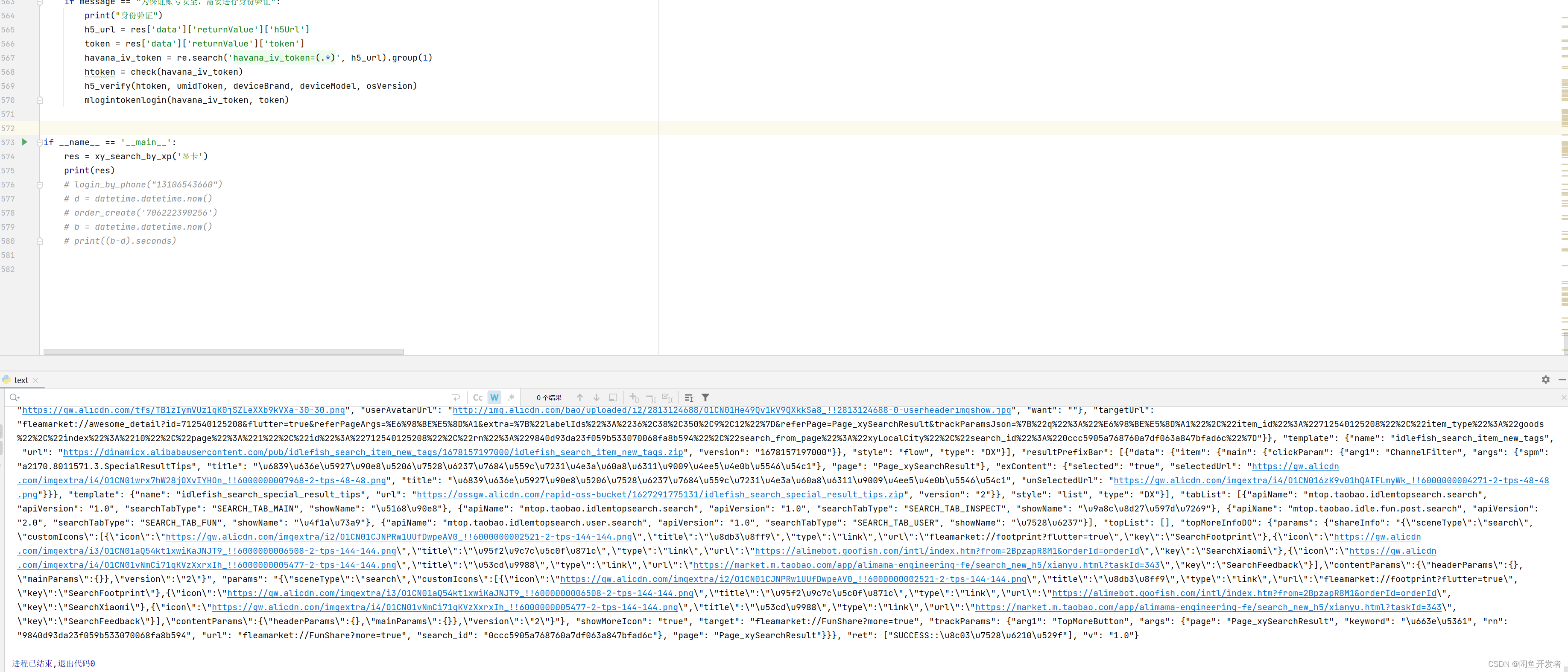Image resolution: width=1568 pixels, height=672 pixels.
Task: Toggle Regex (.*) search option
Action: tap(511, 397)
